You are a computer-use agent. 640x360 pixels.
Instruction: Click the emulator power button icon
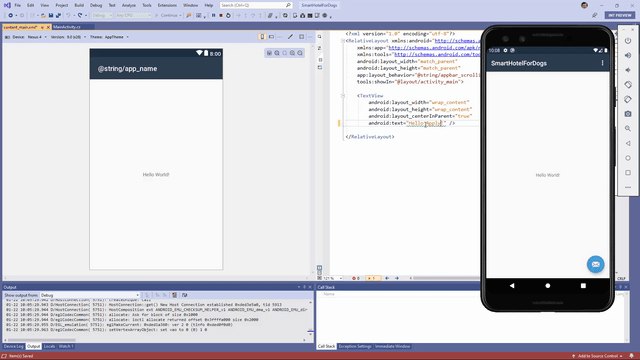(x=628, y=41)
